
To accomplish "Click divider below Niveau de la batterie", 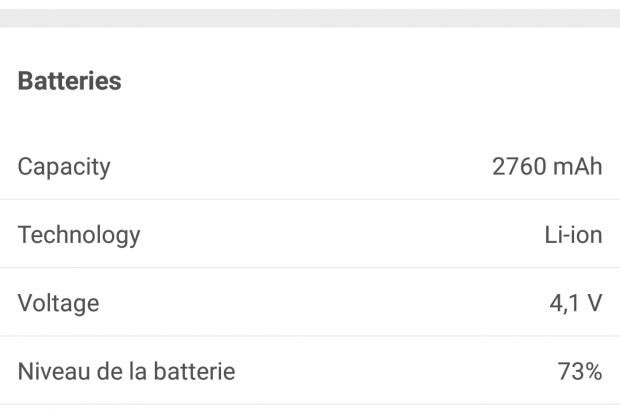I will 310,404.
